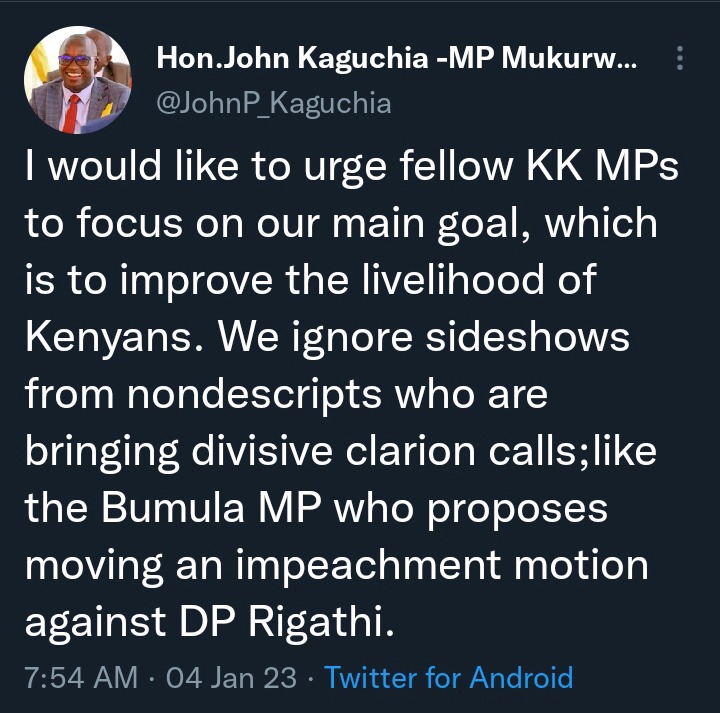Click the words "KK MPs" in tweet

pos(602,165)
